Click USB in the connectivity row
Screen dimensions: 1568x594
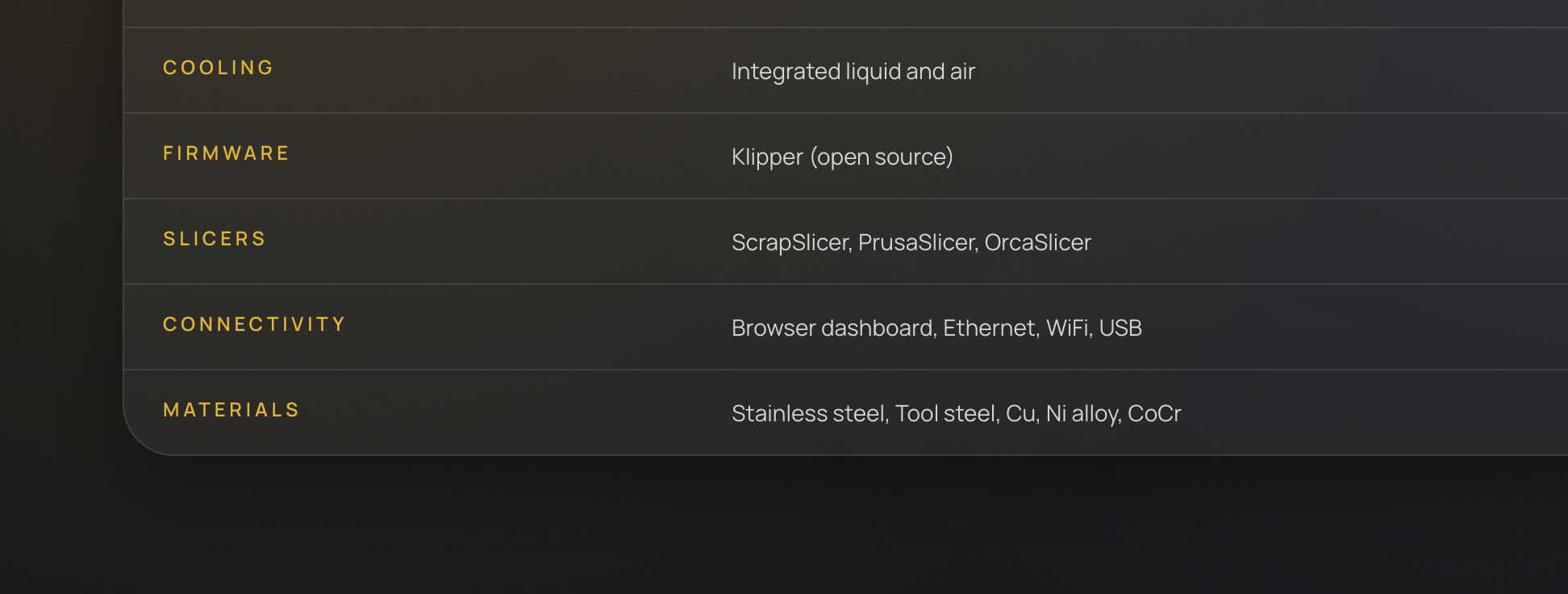click(1120, 328)
